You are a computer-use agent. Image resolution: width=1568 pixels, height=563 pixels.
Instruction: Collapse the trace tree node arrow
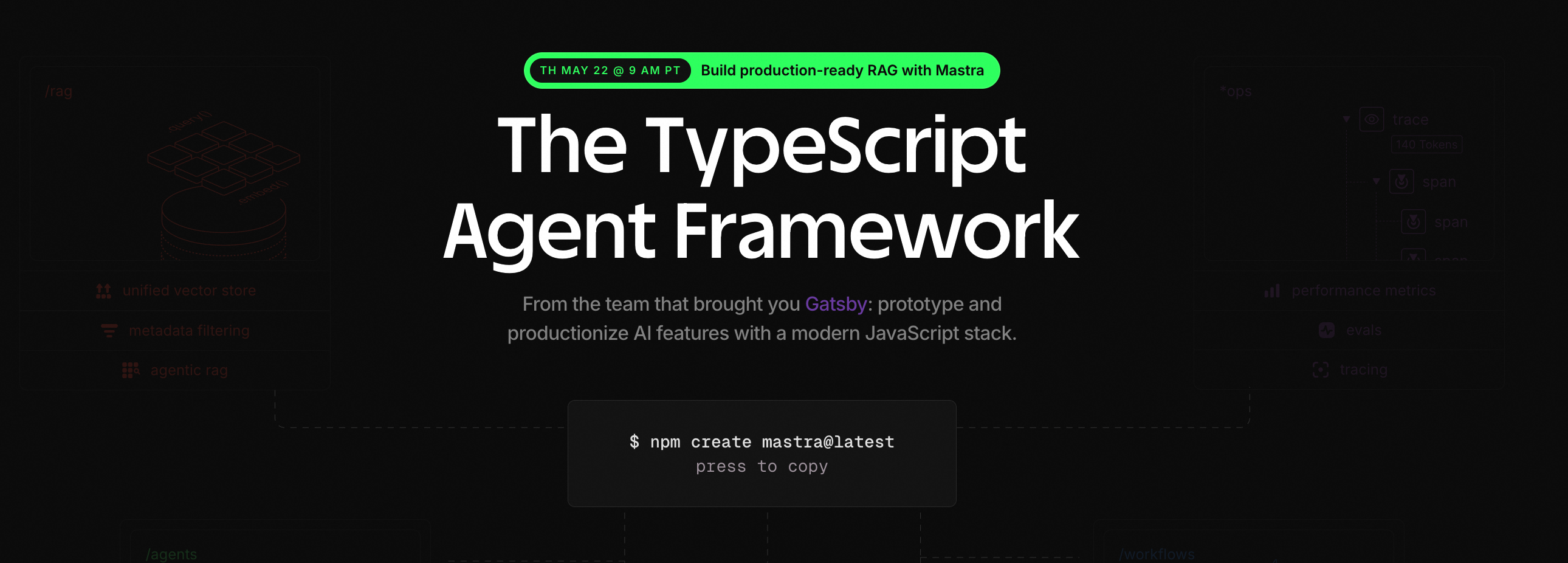click(x=1346, y=119)
